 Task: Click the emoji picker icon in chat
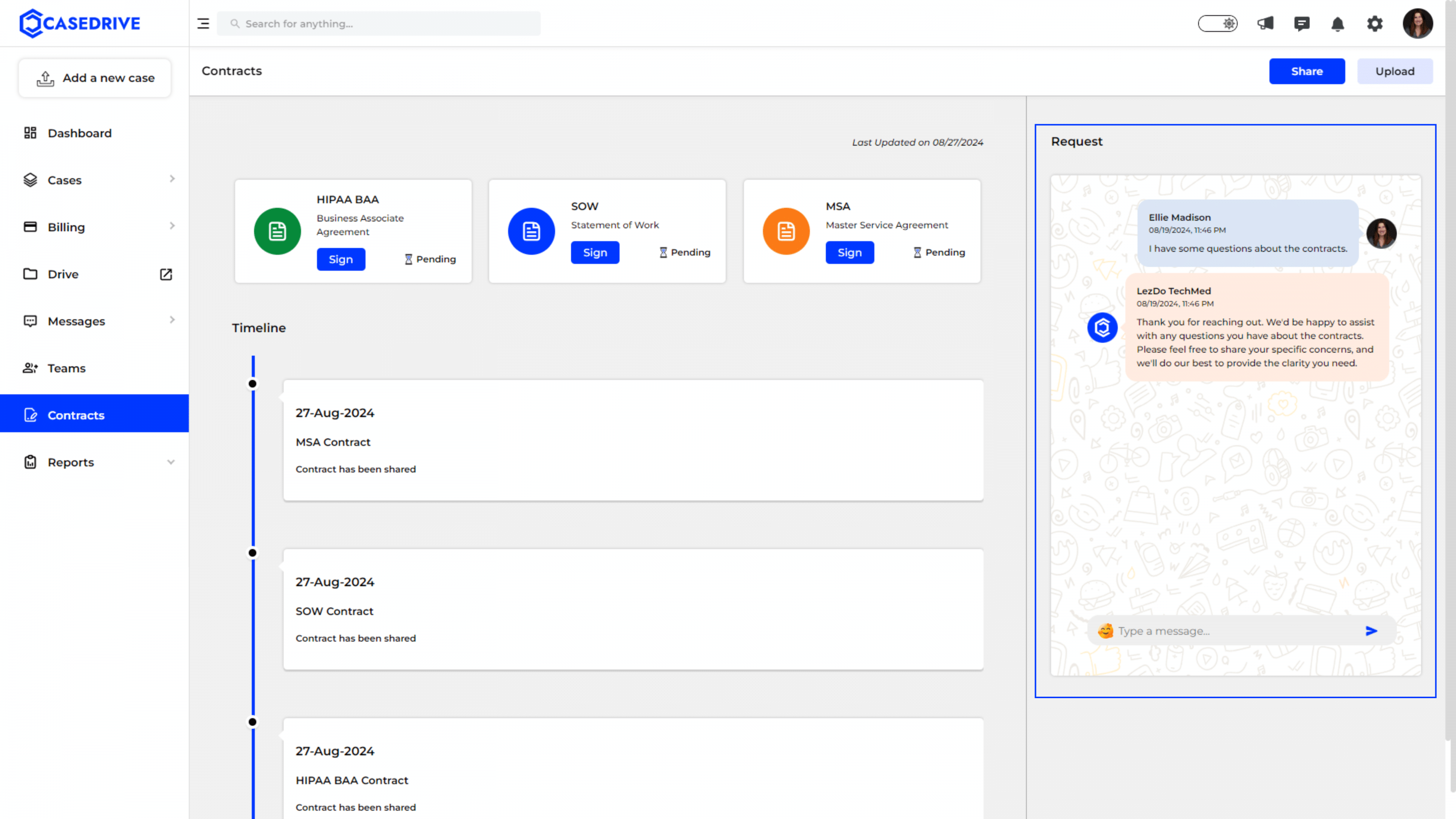1105,631
